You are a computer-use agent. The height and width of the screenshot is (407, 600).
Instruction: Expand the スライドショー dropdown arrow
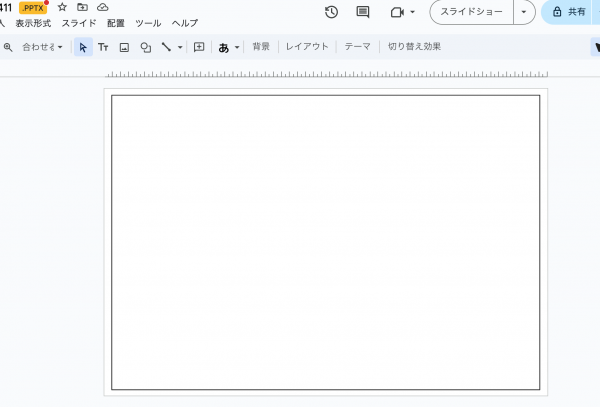click(524, 12)
